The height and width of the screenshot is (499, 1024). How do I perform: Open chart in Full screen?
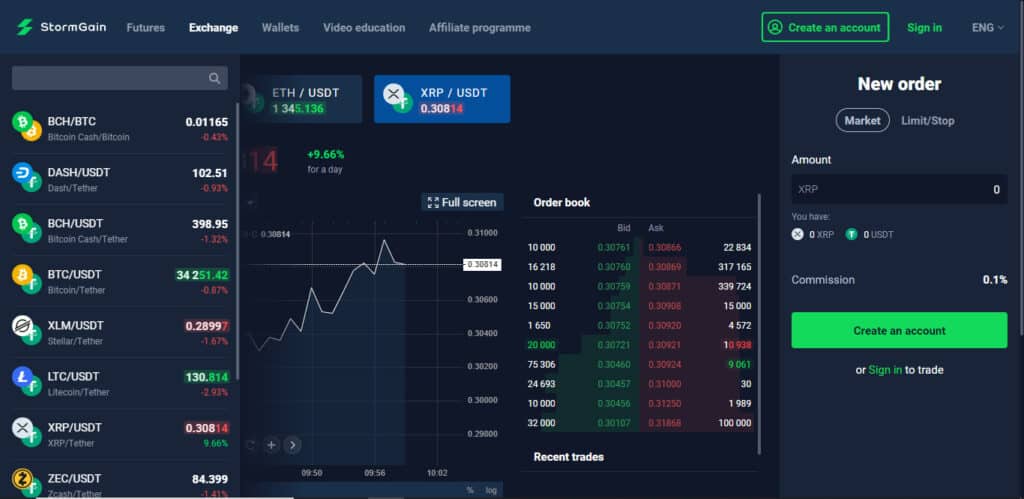(462, 202)
